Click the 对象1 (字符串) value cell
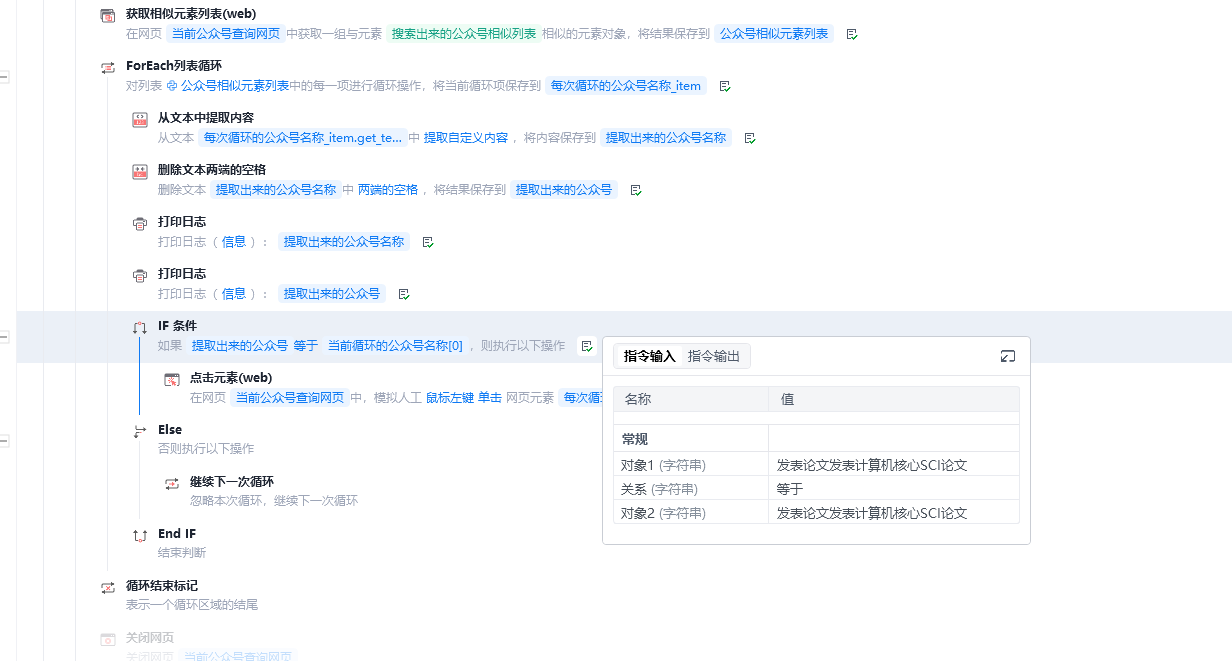 point(894,465)
